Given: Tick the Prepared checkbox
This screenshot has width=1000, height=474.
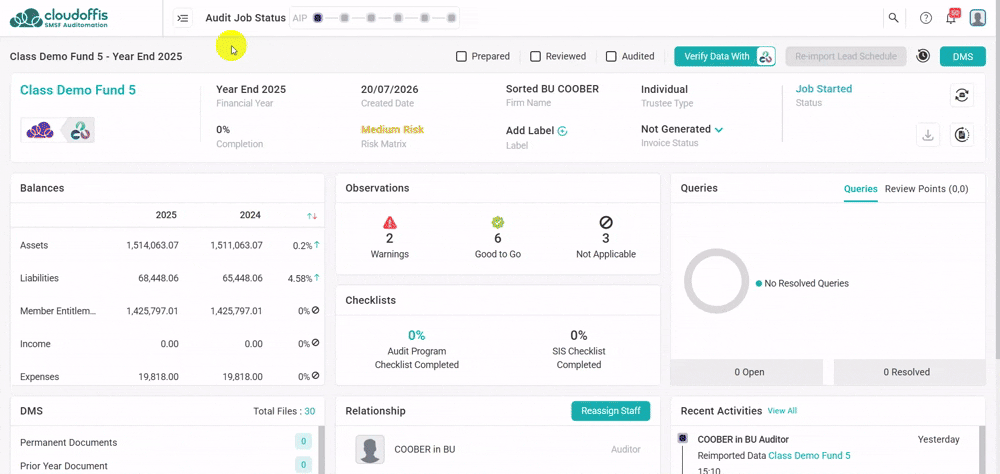Looking at the screenshot, I should 461,56.
